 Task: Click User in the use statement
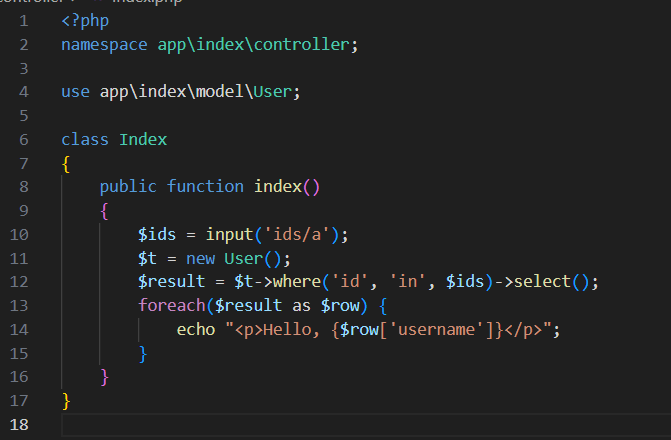273,92
